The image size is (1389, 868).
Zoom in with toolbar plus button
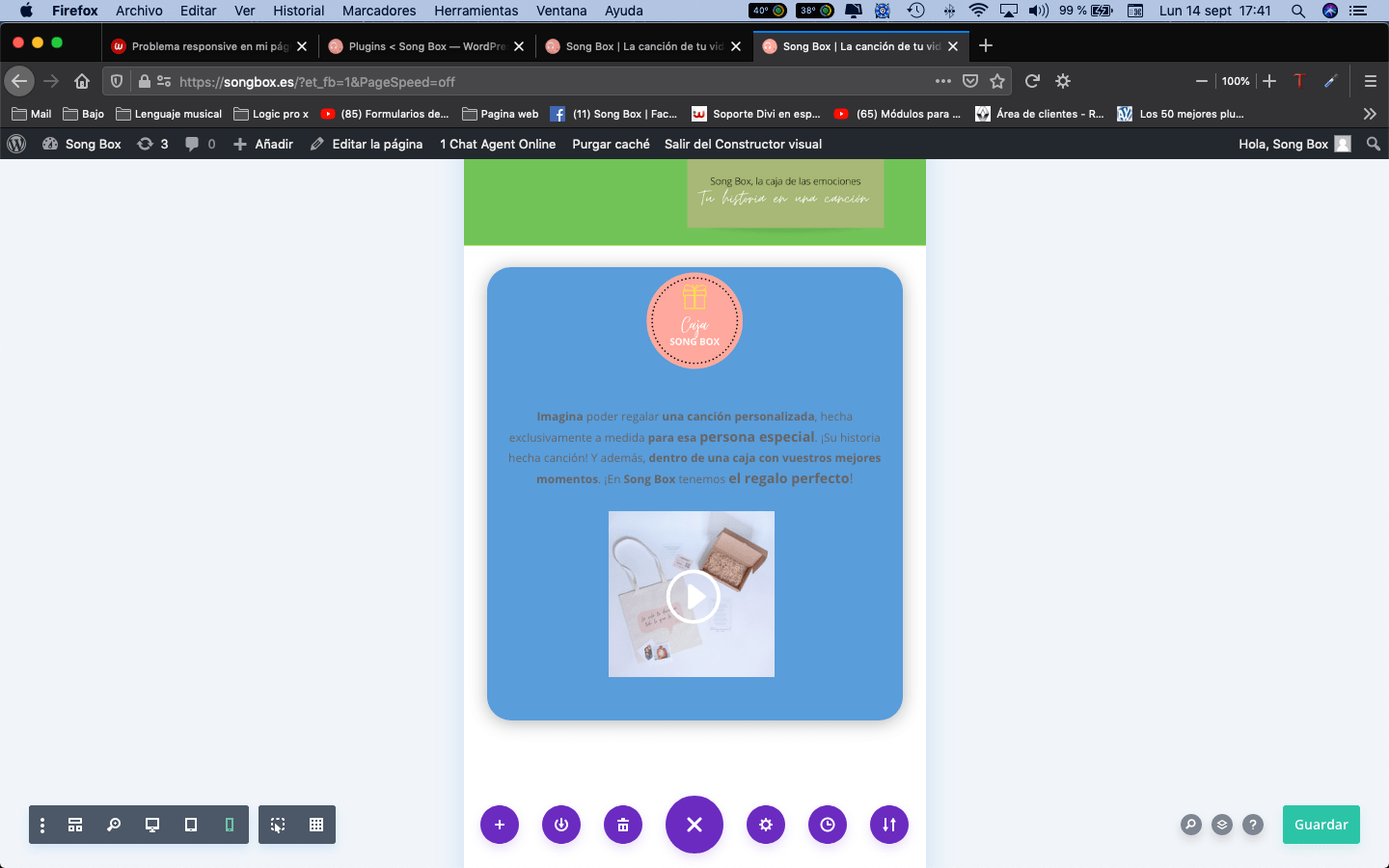1269,81
